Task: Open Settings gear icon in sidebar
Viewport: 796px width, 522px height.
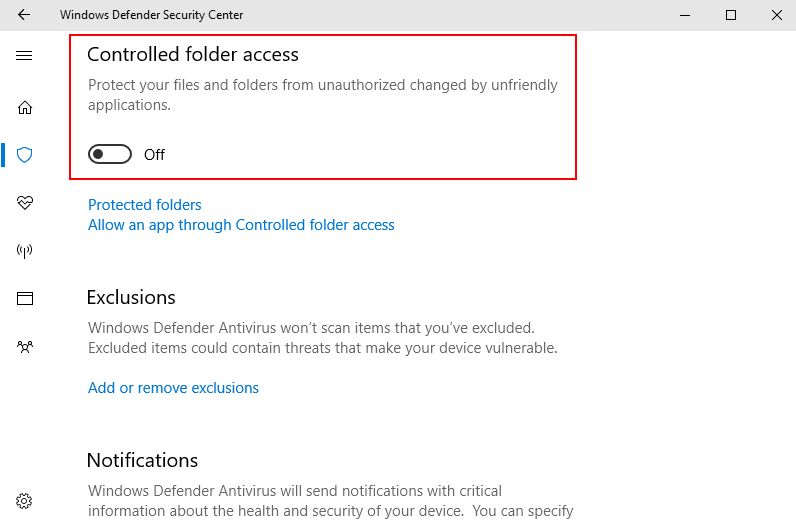Action: 25,500
